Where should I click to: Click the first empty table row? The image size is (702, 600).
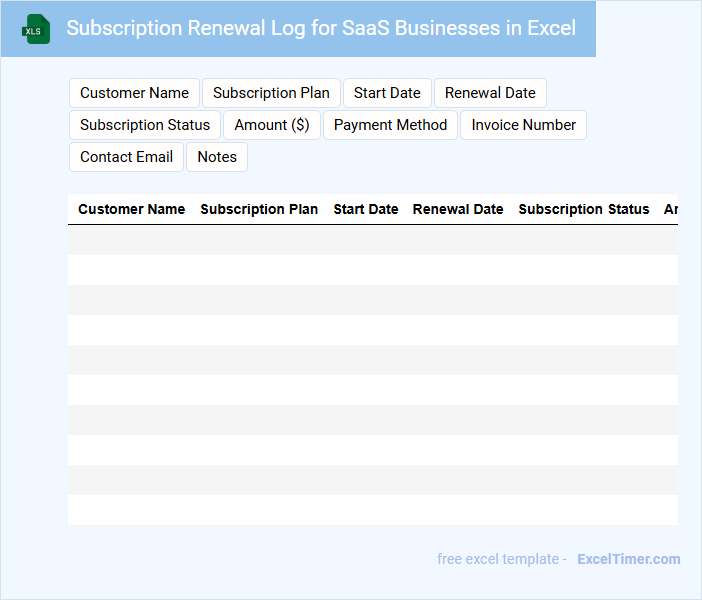click(x=372, y=240)
